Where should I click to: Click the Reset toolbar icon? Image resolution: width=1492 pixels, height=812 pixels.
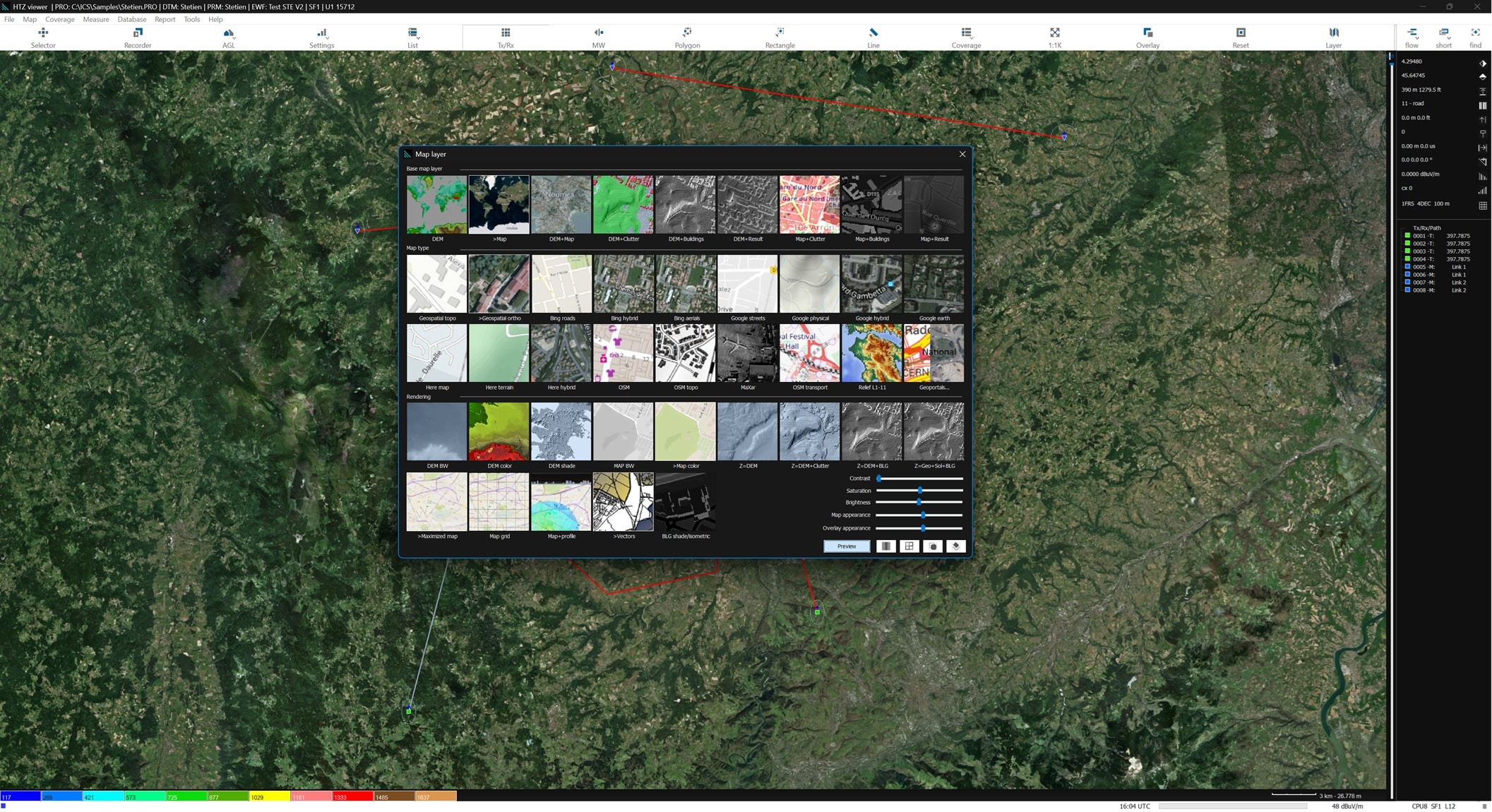[1240, 37]
